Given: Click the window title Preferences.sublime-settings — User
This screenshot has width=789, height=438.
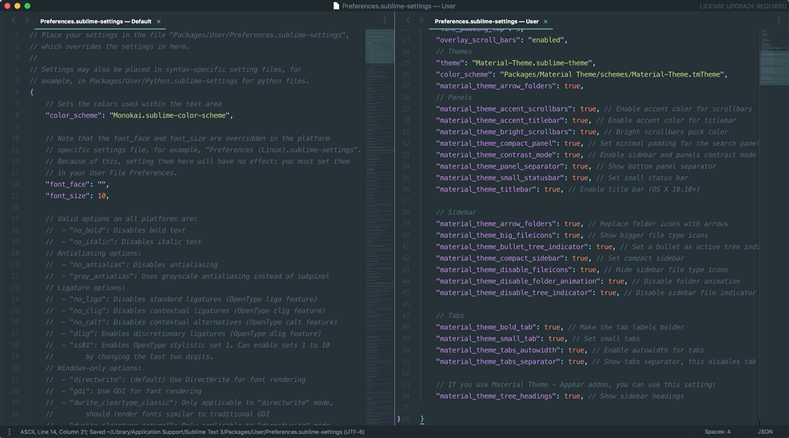Looking at the screenshot, I should (x=399, y=6).
